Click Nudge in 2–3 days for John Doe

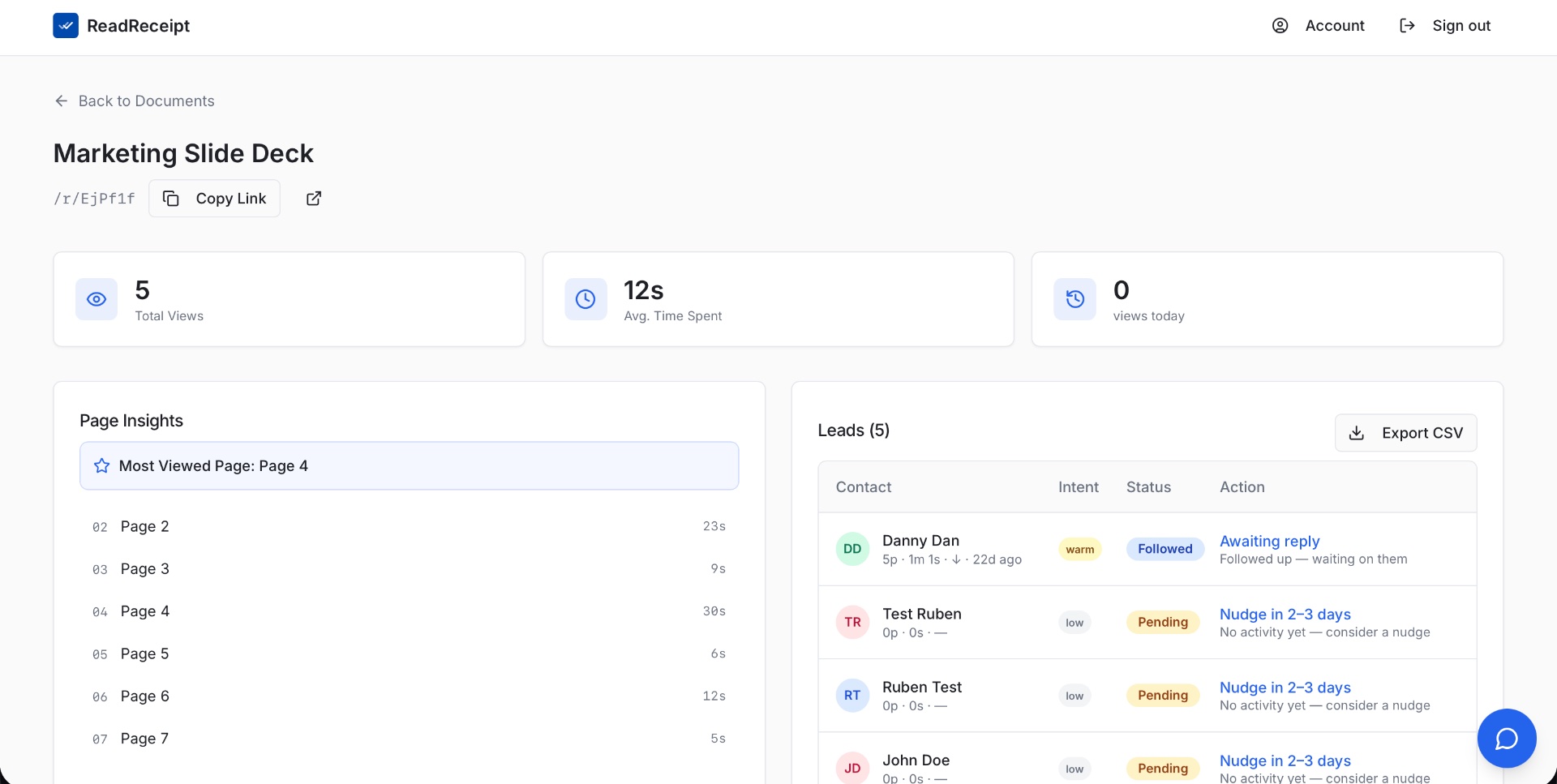[1285, 760]
